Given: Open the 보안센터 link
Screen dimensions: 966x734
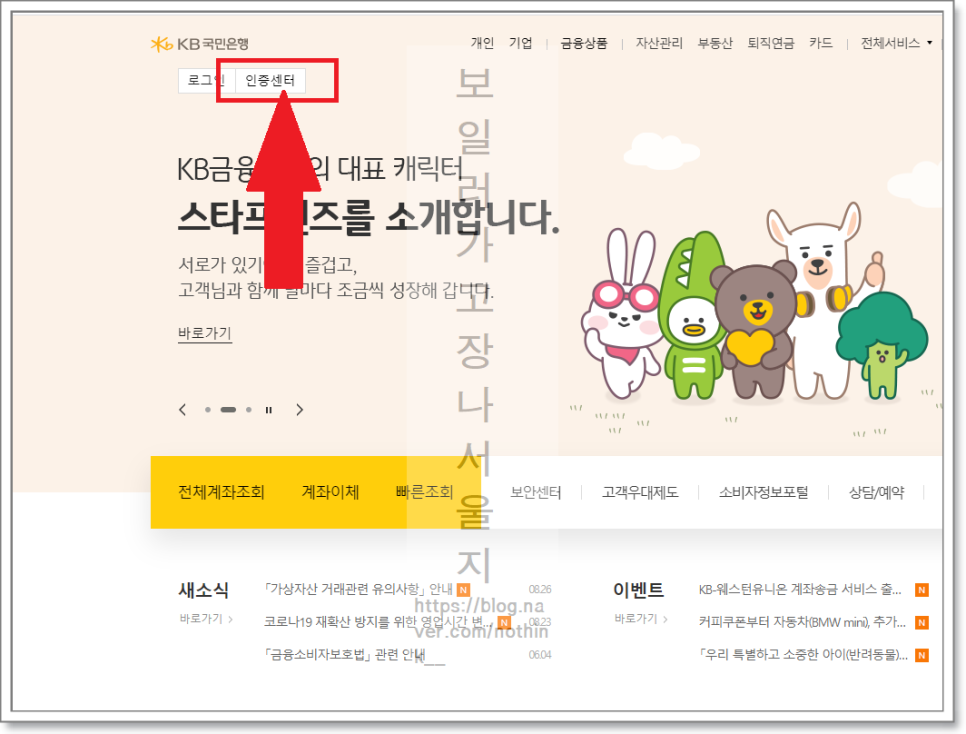Looking at the screenshot, I should point(535,492).
